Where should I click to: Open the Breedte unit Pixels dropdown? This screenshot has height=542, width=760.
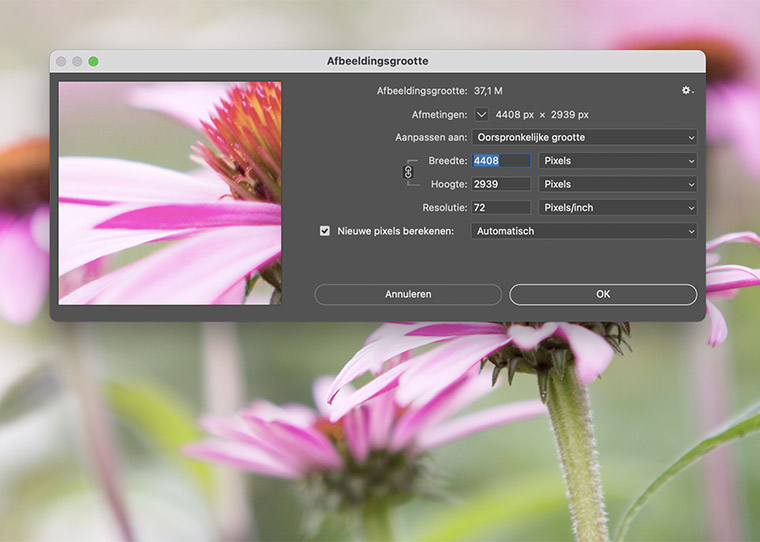click(618, 160)
